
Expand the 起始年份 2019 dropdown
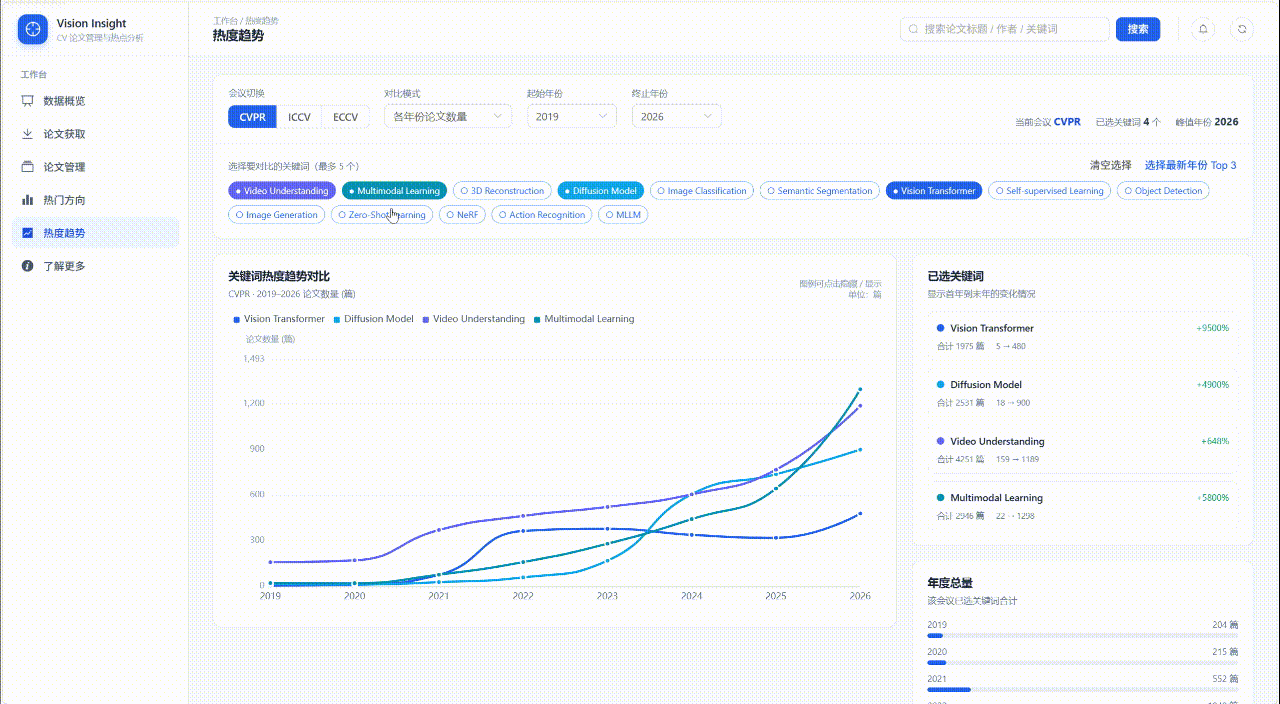pos(572,116)
